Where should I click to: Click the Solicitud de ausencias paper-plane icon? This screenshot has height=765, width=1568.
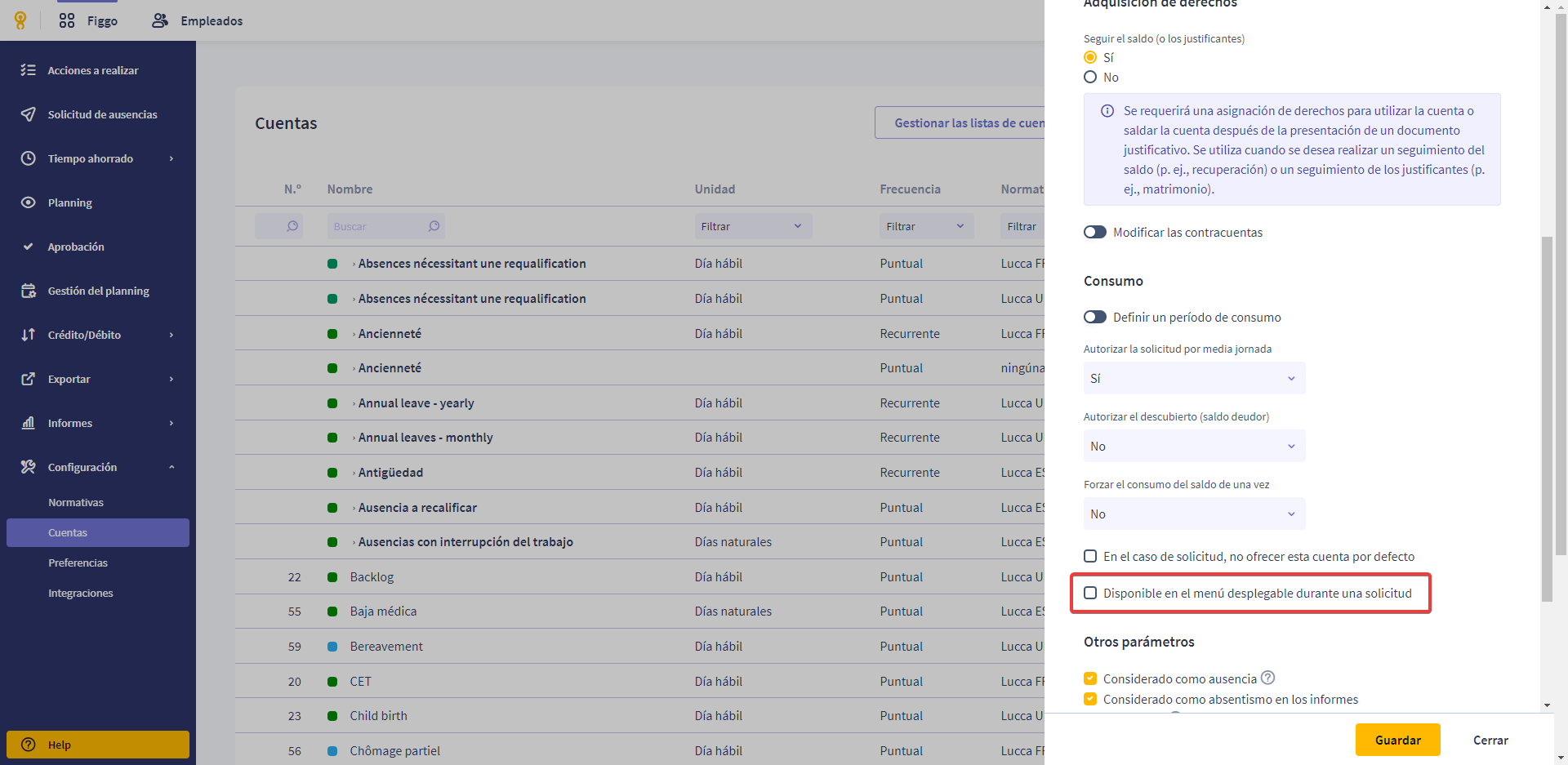tap(29, 114)
